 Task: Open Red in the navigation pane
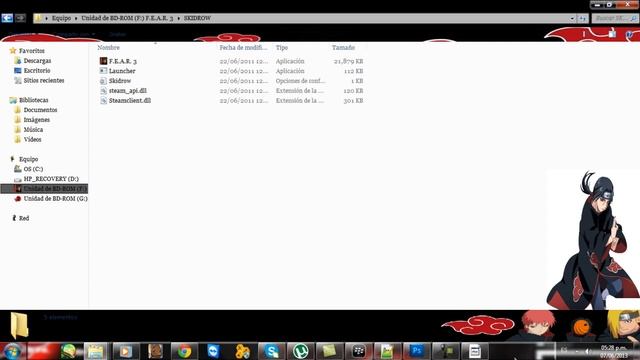pyautogui.click(x=24, y=218)
